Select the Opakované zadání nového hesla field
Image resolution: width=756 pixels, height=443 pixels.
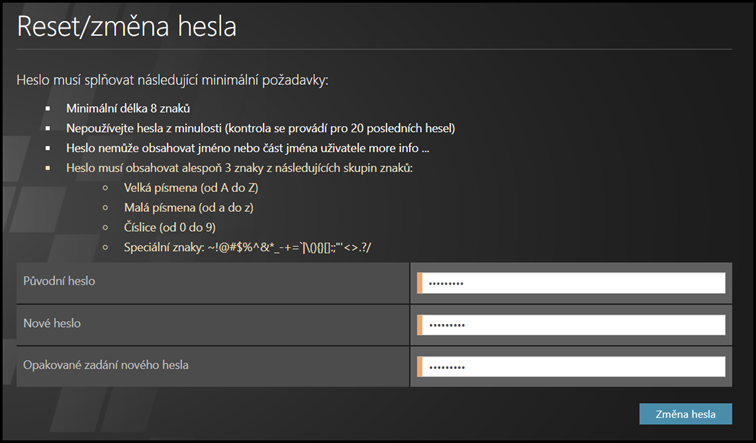coord(572,366)
